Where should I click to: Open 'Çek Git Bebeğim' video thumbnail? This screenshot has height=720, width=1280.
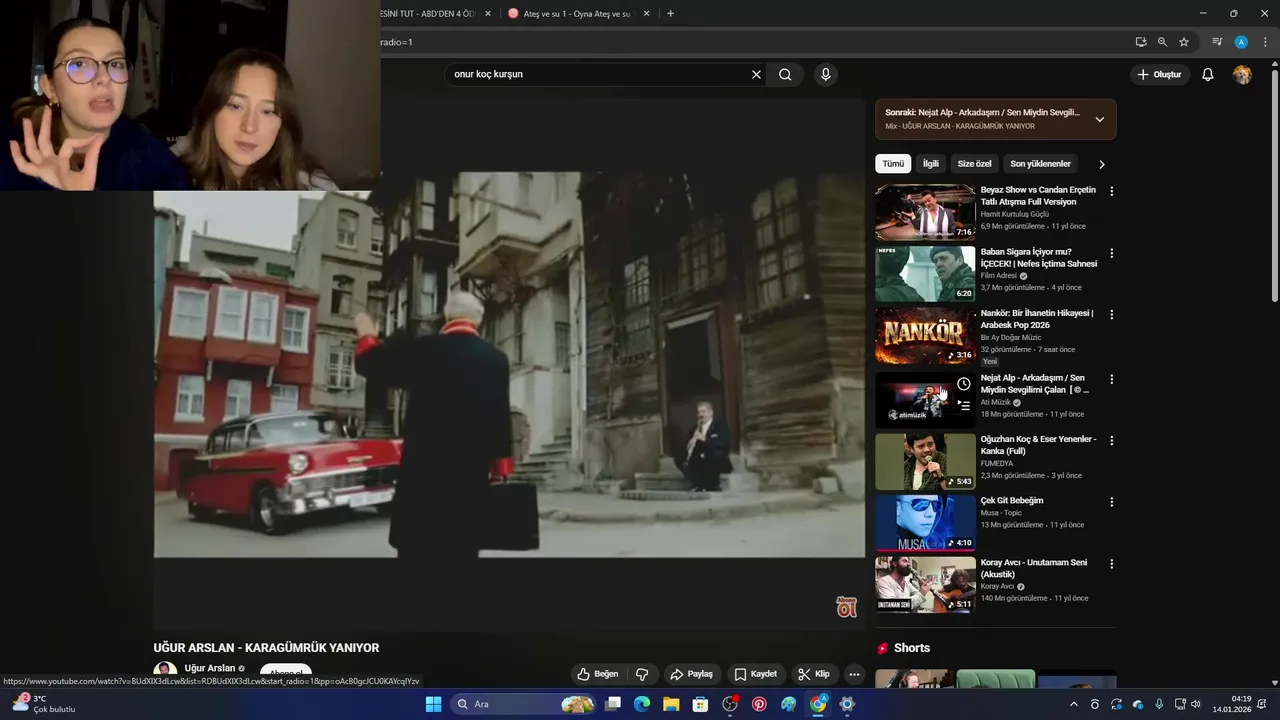(925, 523)
